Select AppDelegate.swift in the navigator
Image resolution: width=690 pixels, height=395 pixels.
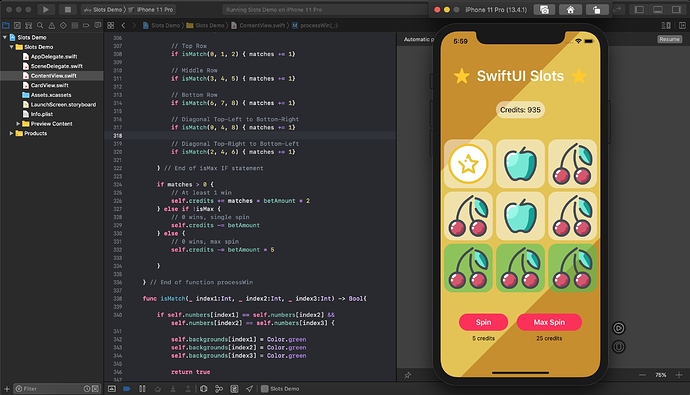click(54, 57)
